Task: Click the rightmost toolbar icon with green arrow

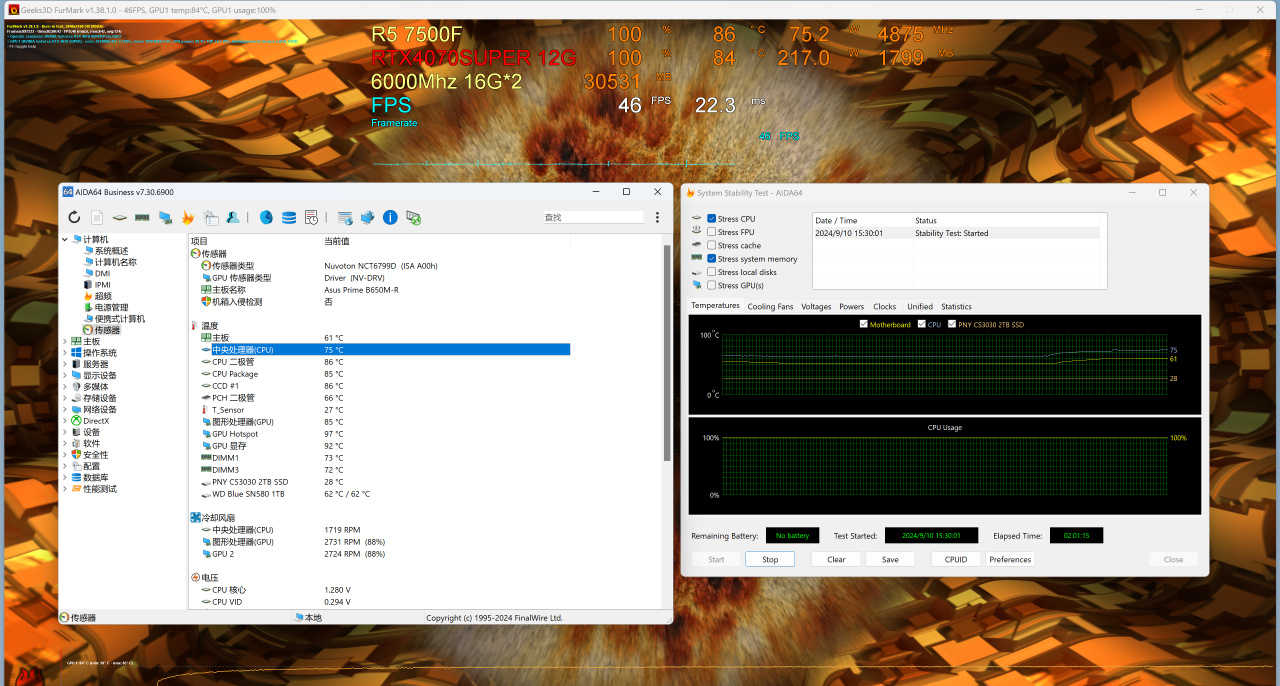Action: (413, 217)
